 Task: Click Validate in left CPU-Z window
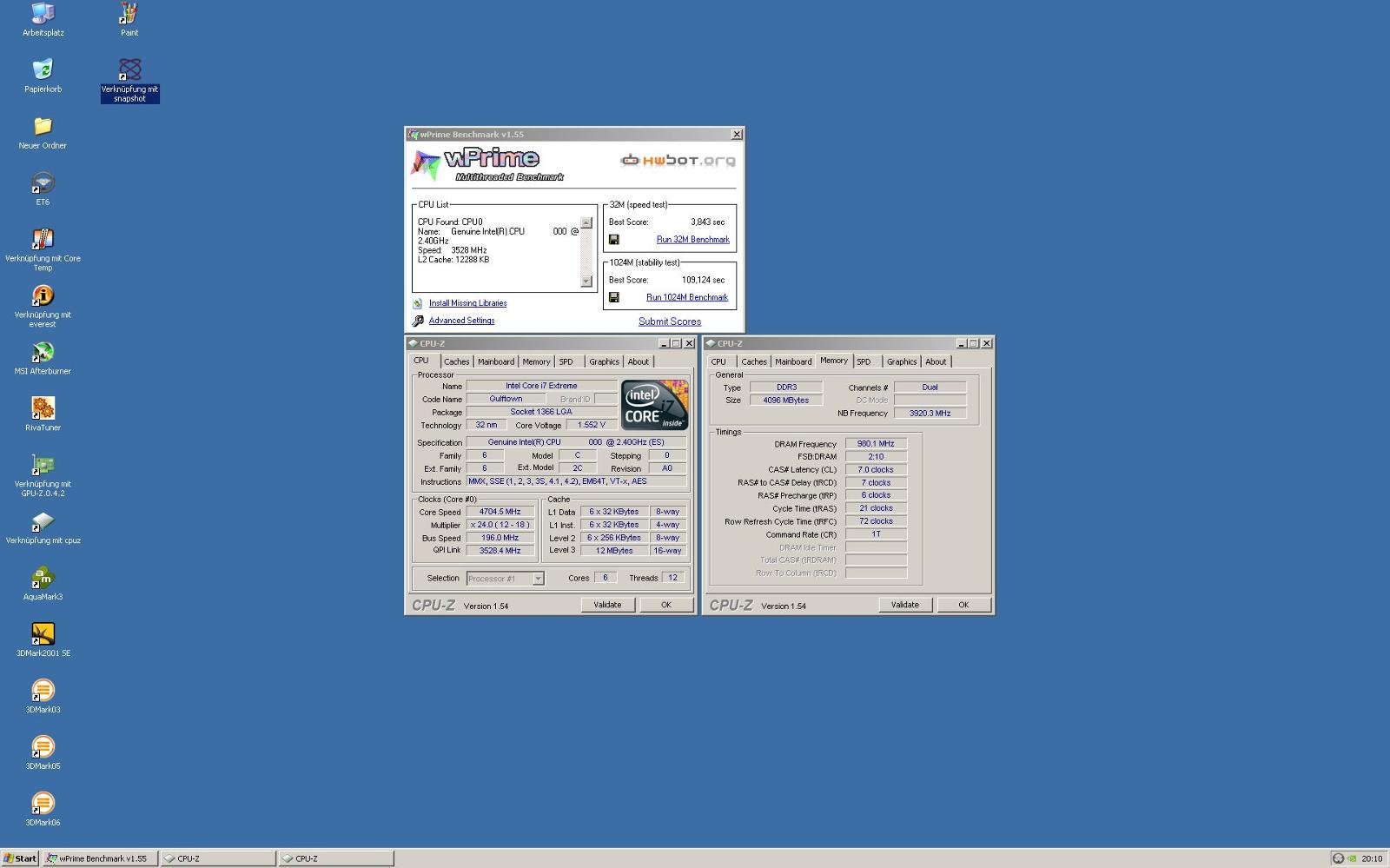pyautogui.click(x=607, y=605)
